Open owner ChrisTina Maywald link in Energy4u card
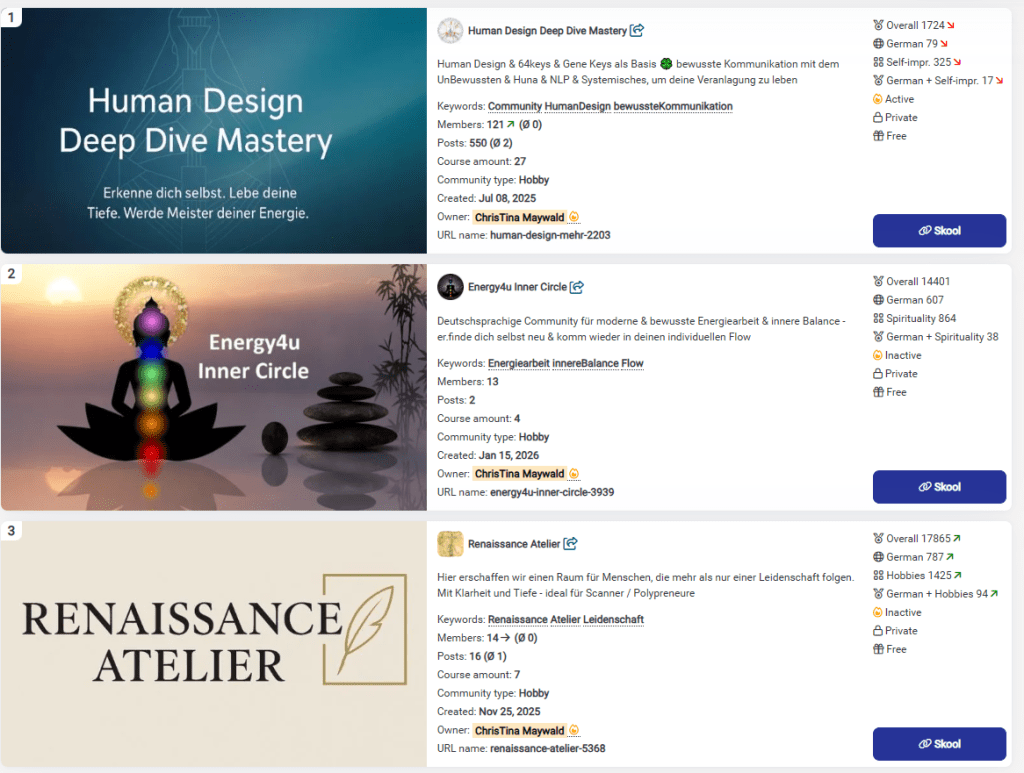The image size is (1024, 773). tap(519, 473)
